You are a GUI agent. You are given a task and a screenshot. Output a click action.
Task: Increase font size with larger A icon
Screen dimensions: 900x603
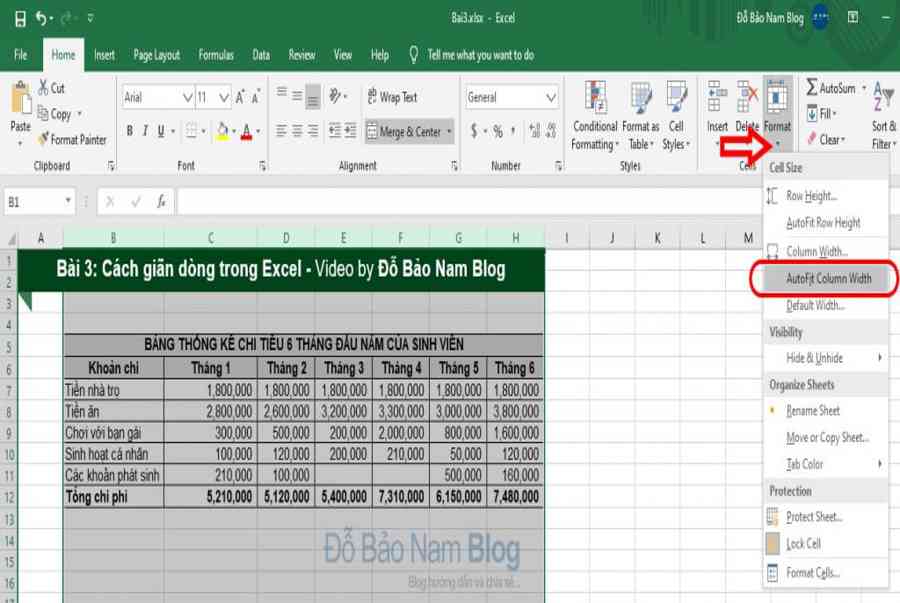click(240, 97)
